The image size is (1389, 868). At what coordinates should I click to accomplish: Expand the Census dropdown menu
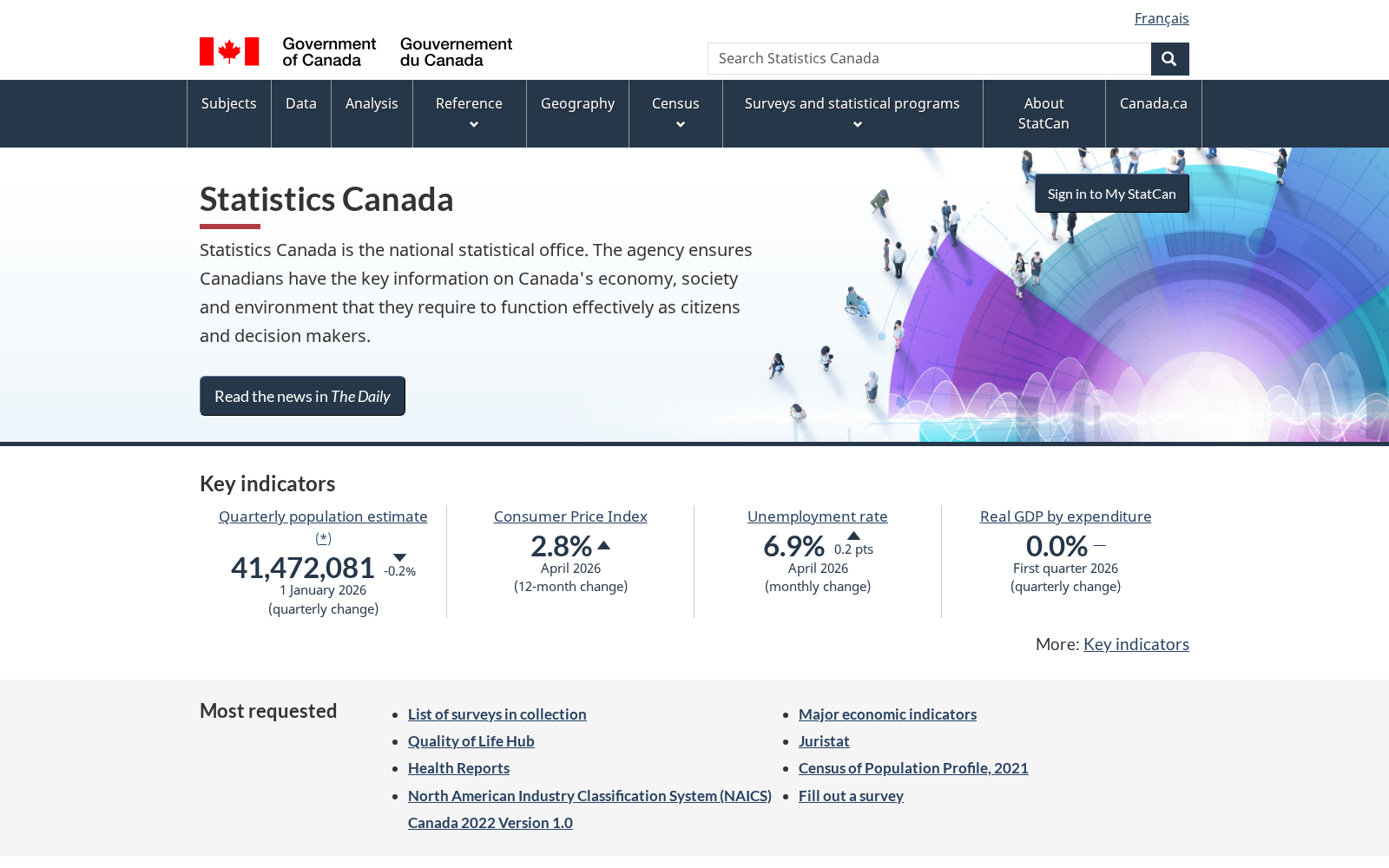[675, 114]
